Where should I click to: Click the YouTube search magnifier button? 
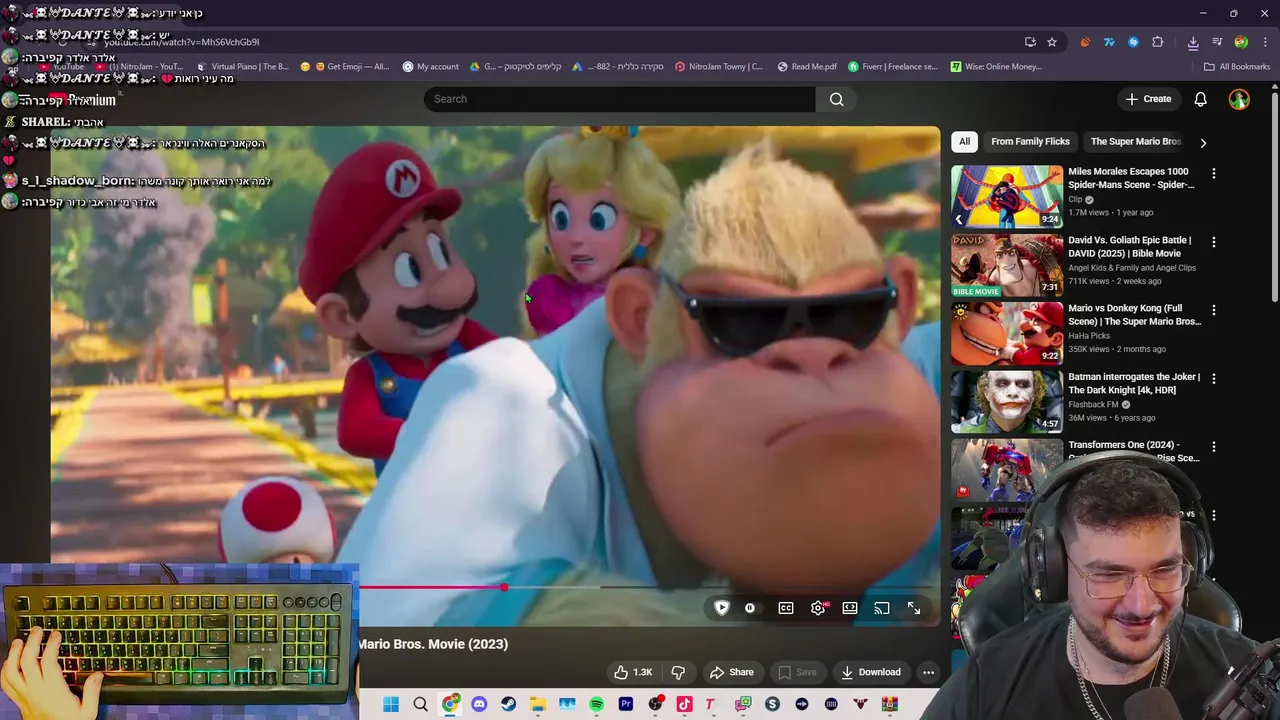836,99
